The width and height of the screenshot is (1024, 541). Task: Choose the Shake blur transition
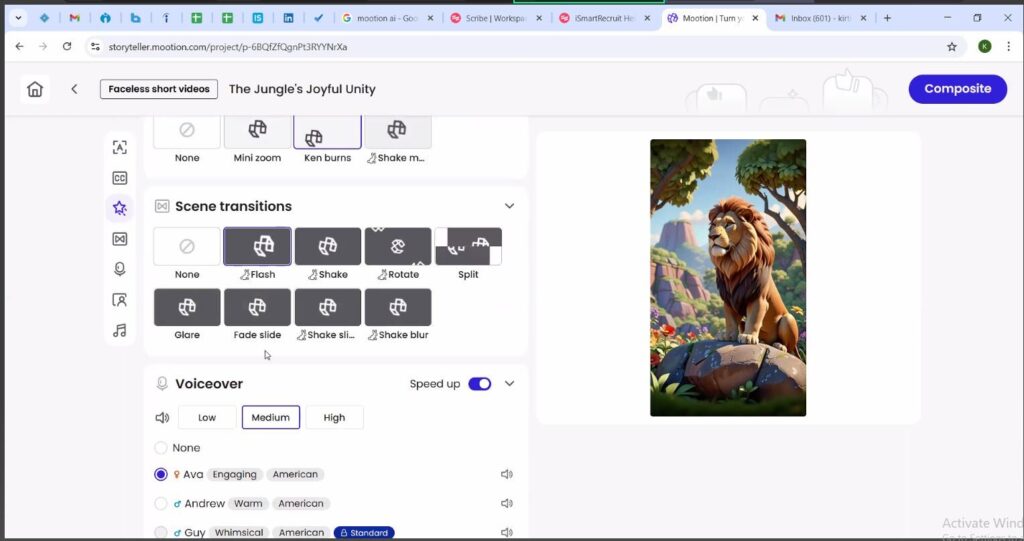tap(398, 307)
